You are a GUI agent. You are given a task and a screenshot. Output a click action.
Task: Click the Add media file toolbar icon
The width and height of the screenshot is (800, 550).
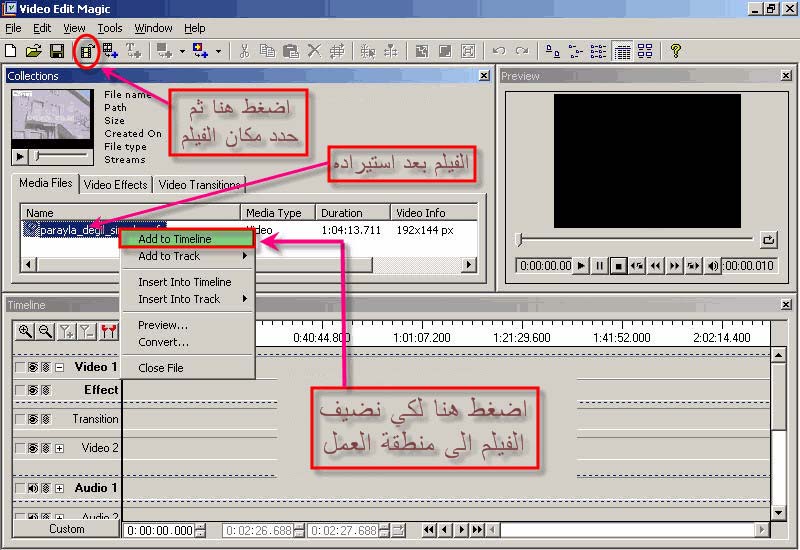[x=87, y=51]
